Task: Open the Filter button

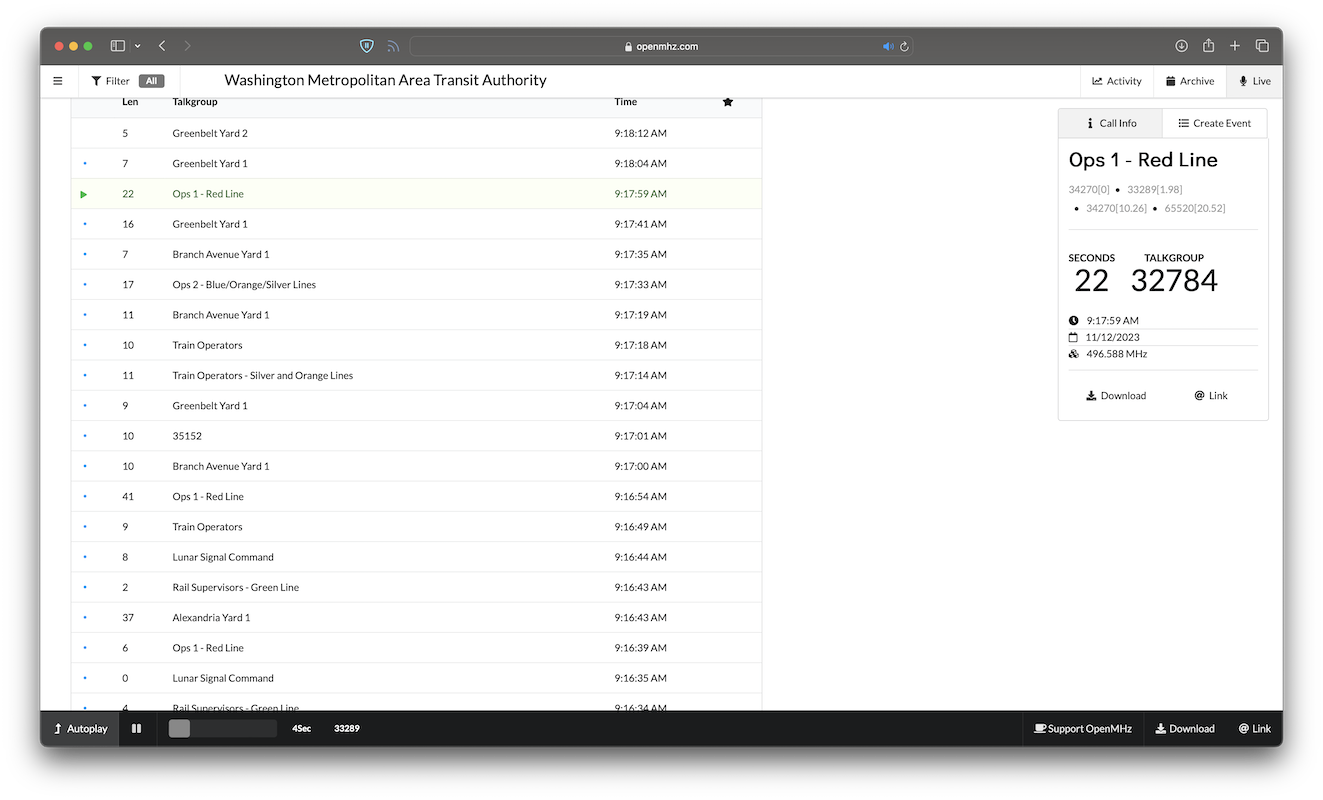Action: pyautogui.click(x=127, y=81)
